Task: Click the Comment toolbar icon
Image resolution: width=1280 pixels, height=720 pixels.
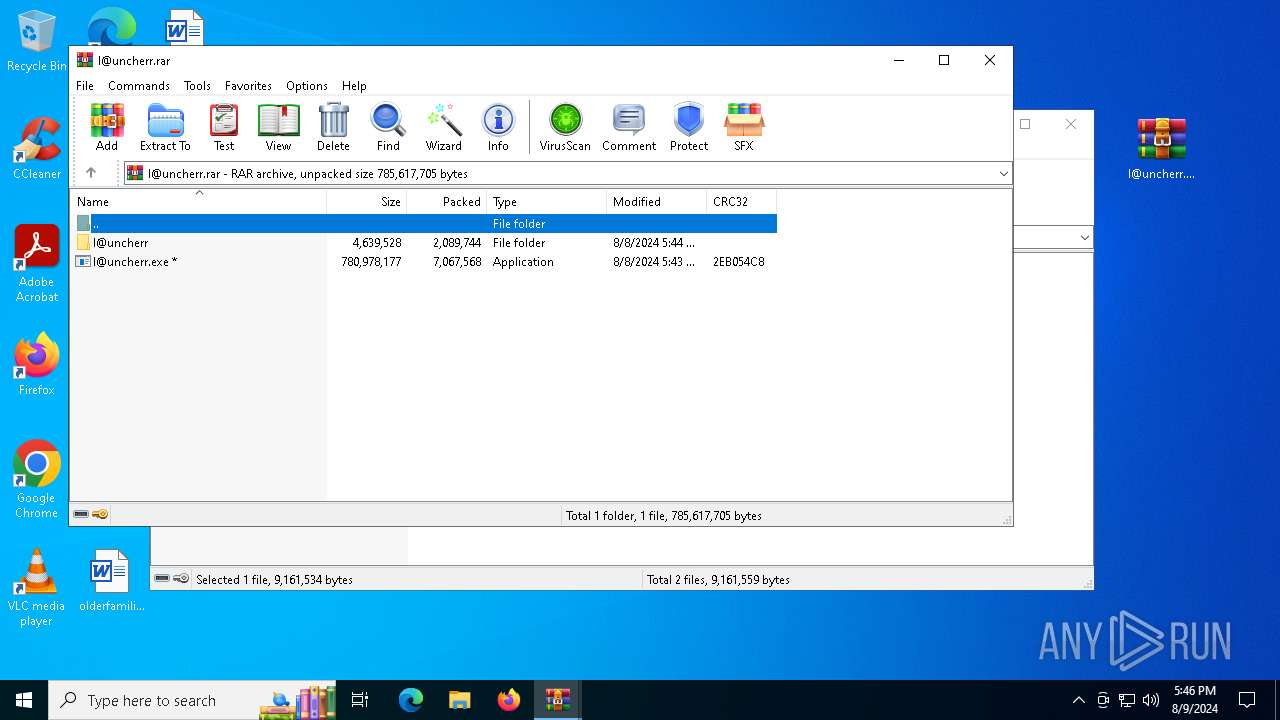Action: (x=629, y=127)
